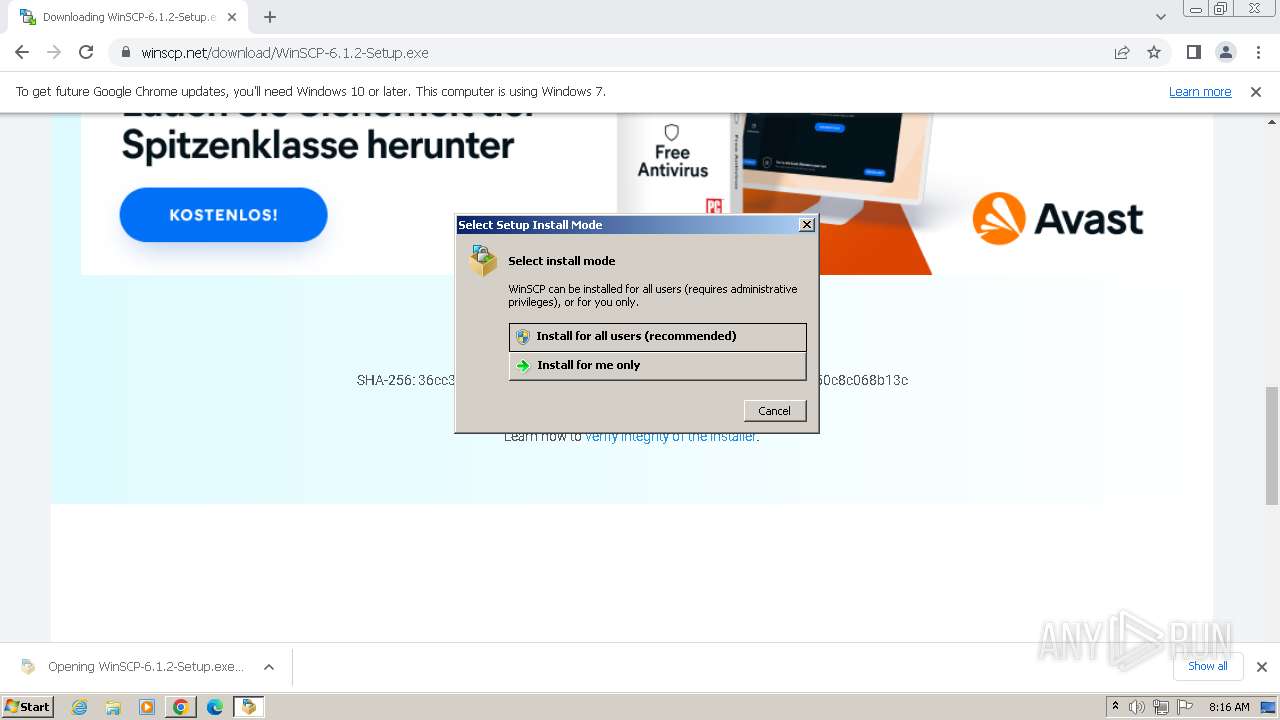Click the taskbar clock 8:16 AM

coord(1229,707)
